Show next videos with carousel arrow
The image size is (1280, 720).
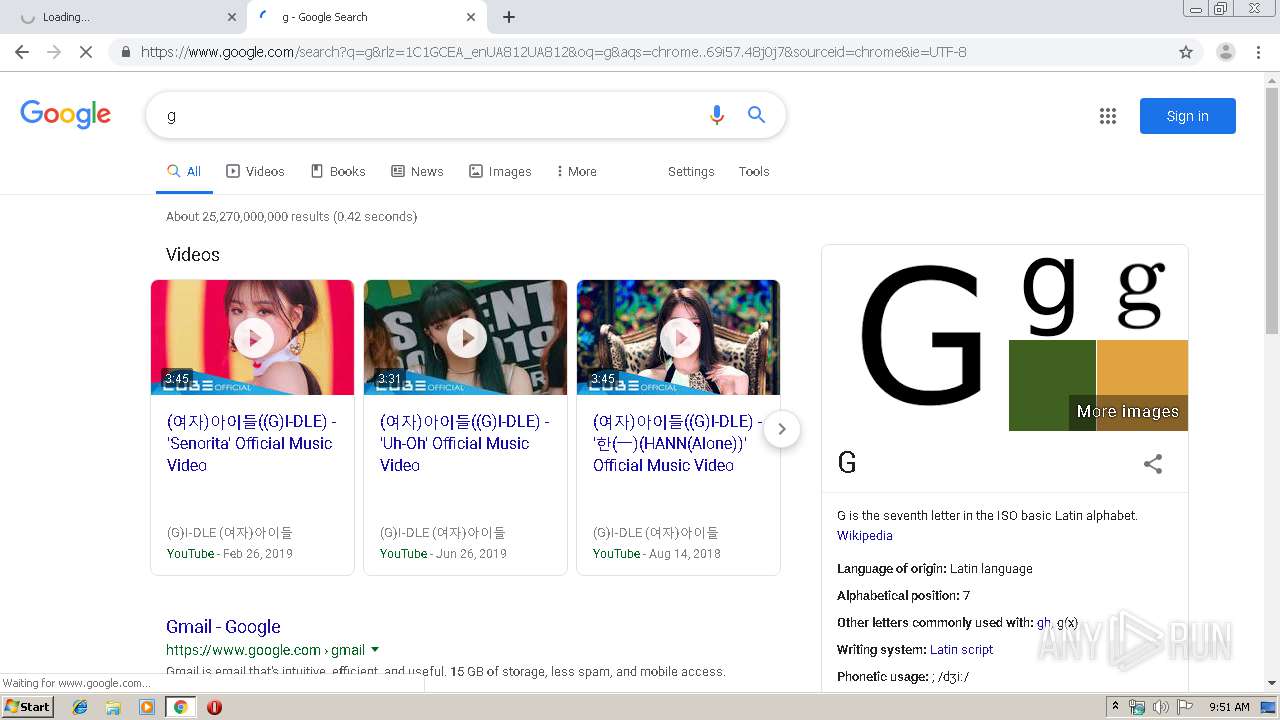click(782, 429)
